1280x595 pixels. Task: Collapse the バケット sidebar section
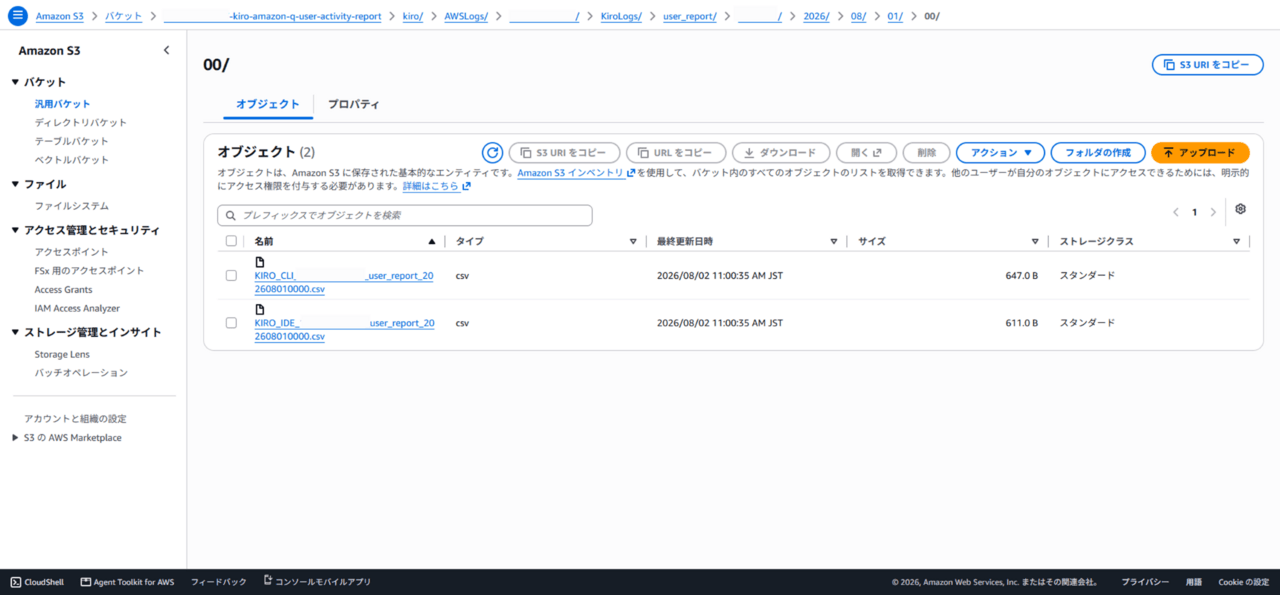click(15, 82)
